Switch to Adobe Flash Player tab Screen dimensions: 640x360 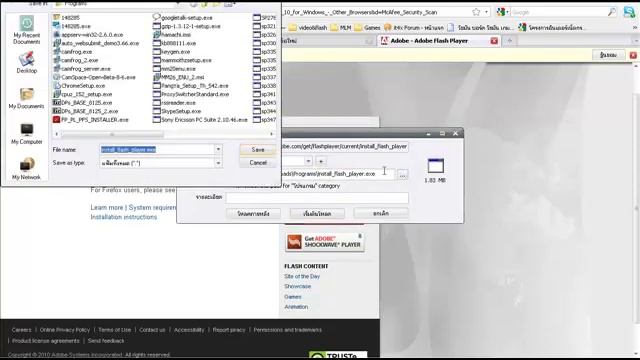[x=439, y=41]
